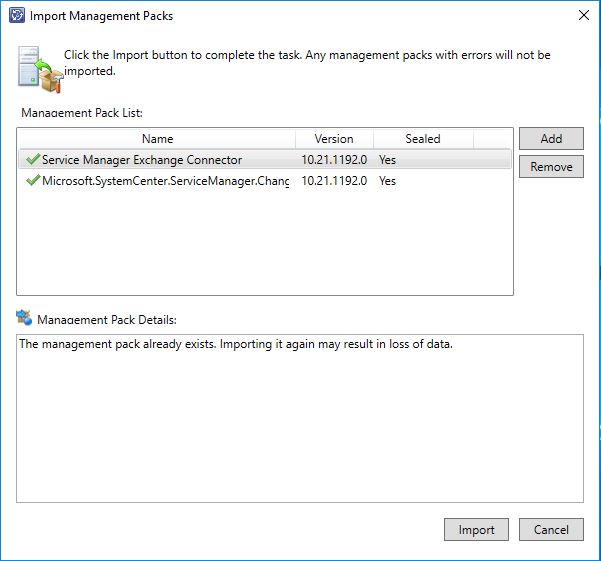Click the Cancel button
The image size is (601, 561).
pyautogui.click(x=551, y=530)
